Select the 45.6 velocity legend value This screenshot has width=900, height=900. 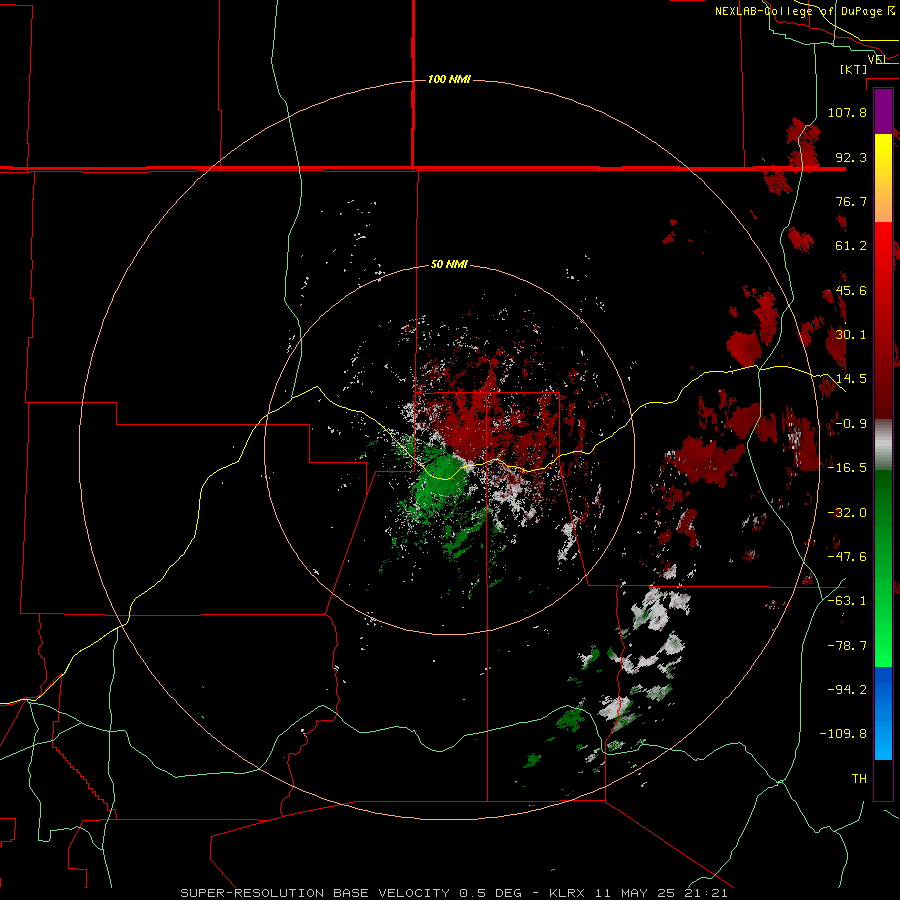(851, 290)
